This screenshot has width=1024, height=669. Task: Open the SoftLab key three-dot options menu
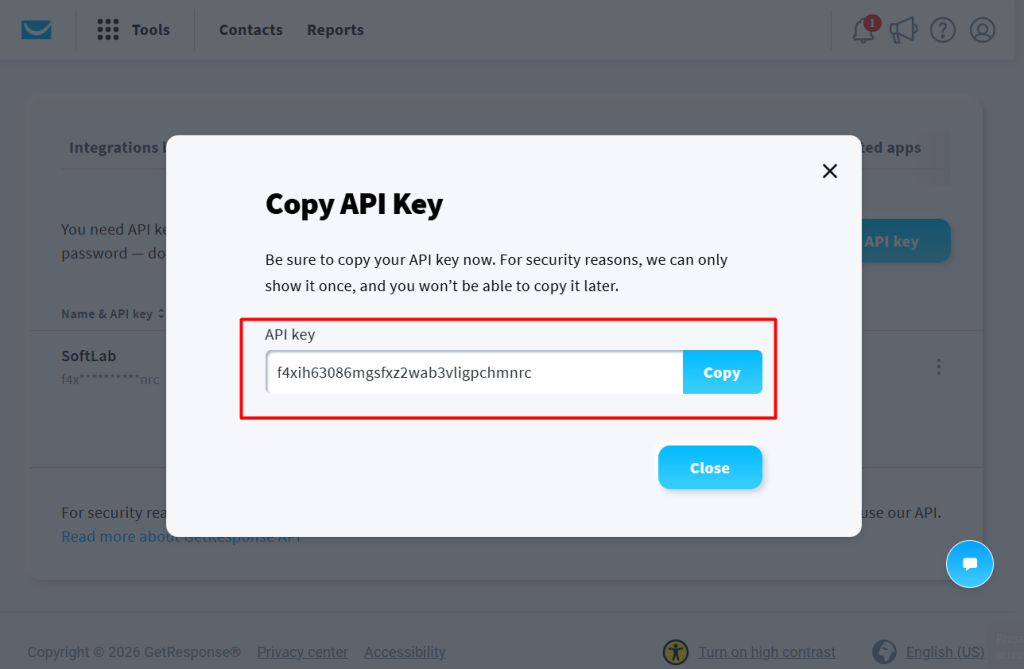pos(938,367)
